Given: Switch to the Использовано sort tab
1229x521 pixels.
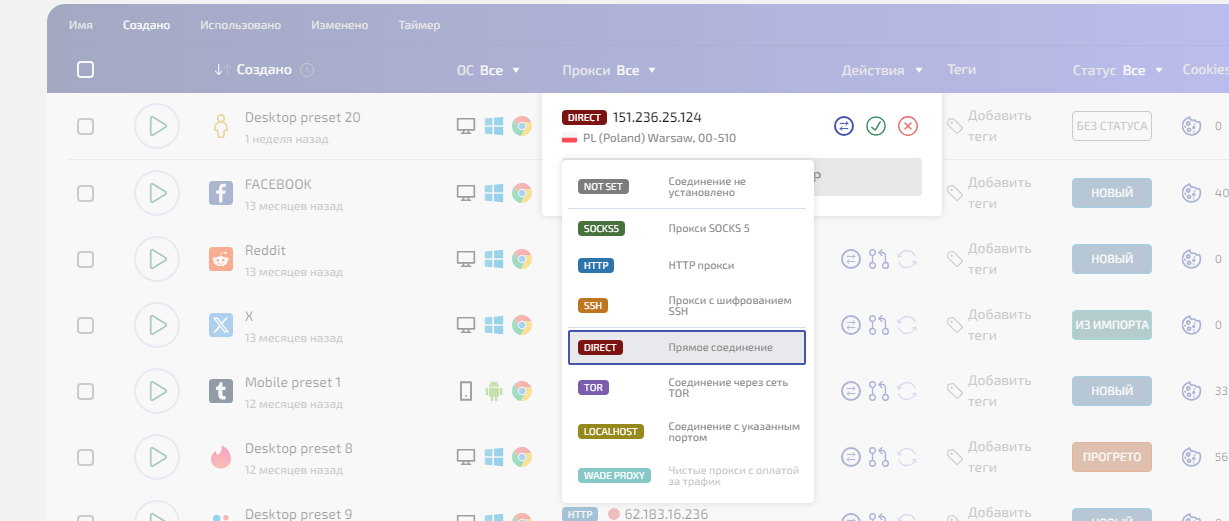Looking at the screenshot, I should tap(240, 25).
